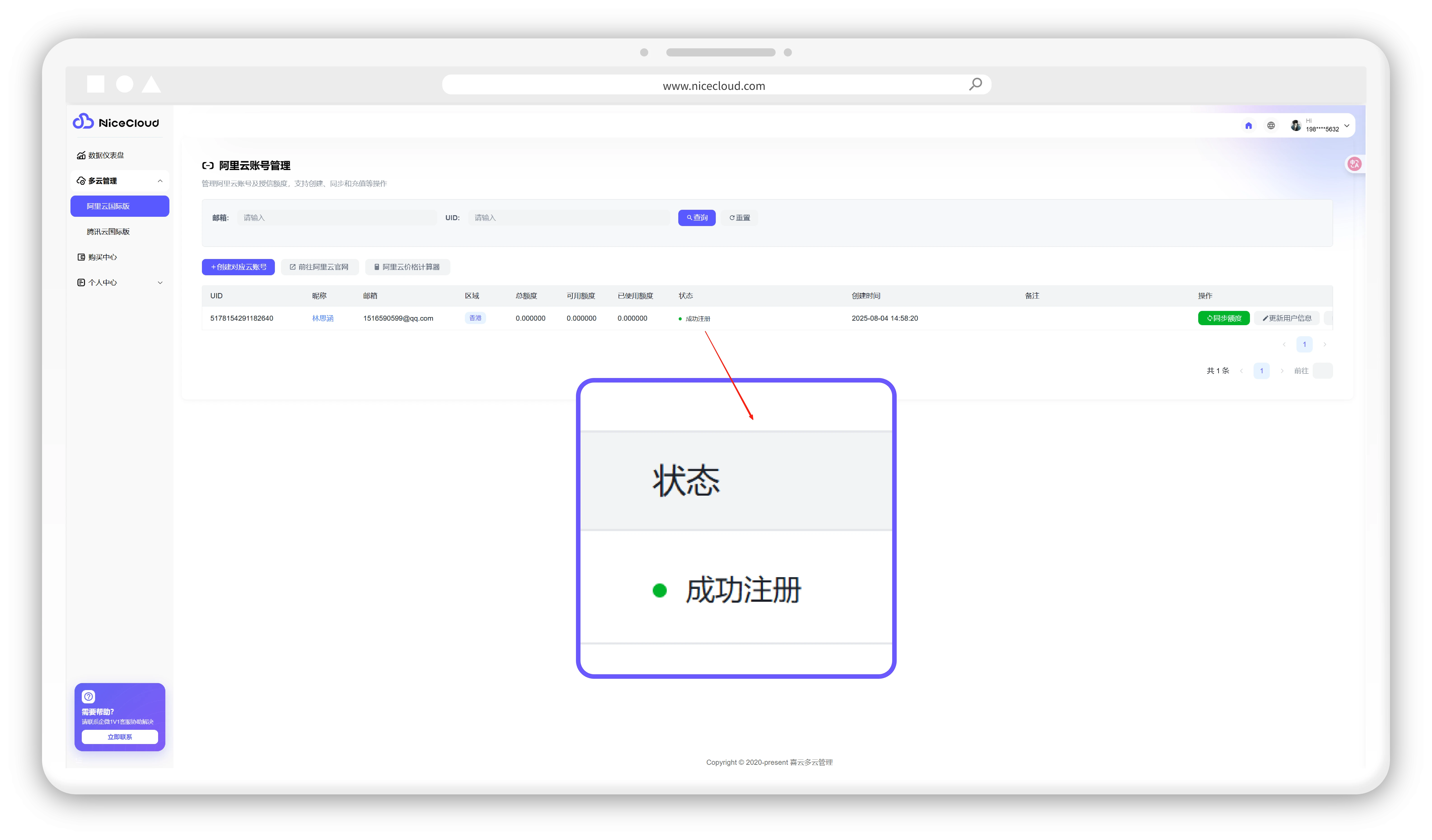Image resolution: width=1432 pixels, height=840 pixels.
Task: Click the question mark help icon
Action: point(89,696)
